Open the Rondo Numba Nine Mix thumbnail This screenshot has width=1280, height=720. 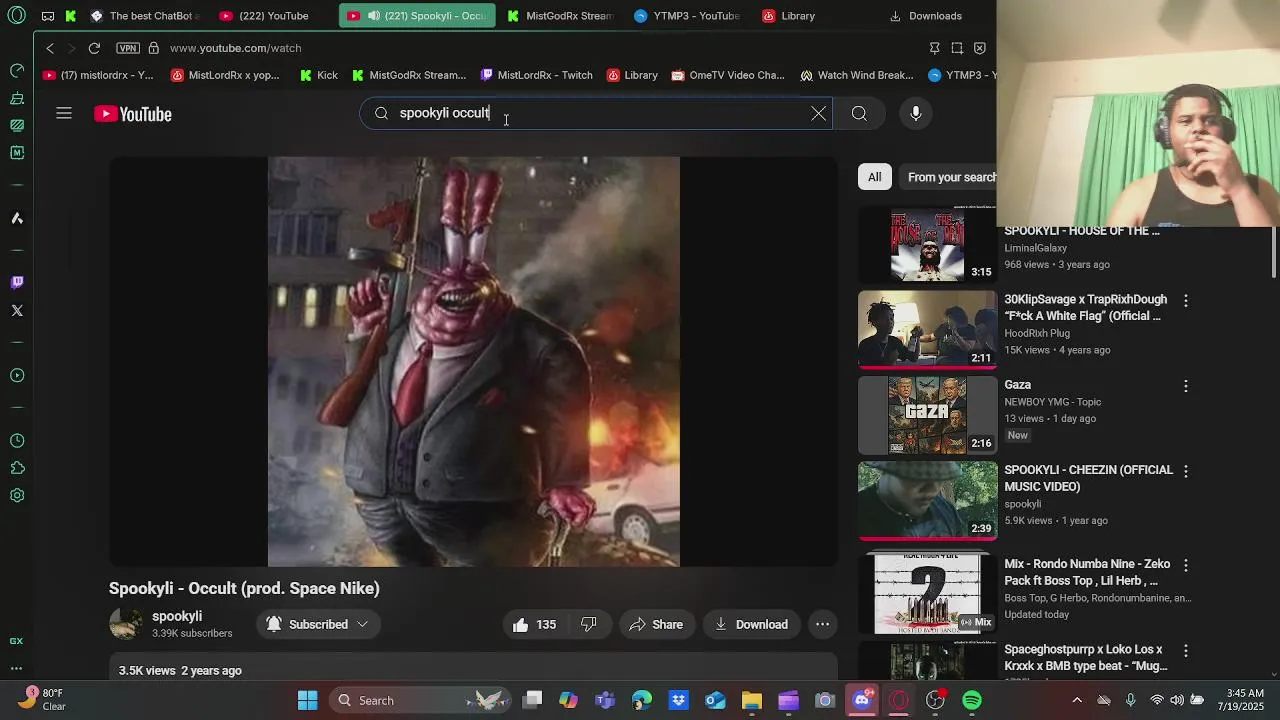coord(927,593)
